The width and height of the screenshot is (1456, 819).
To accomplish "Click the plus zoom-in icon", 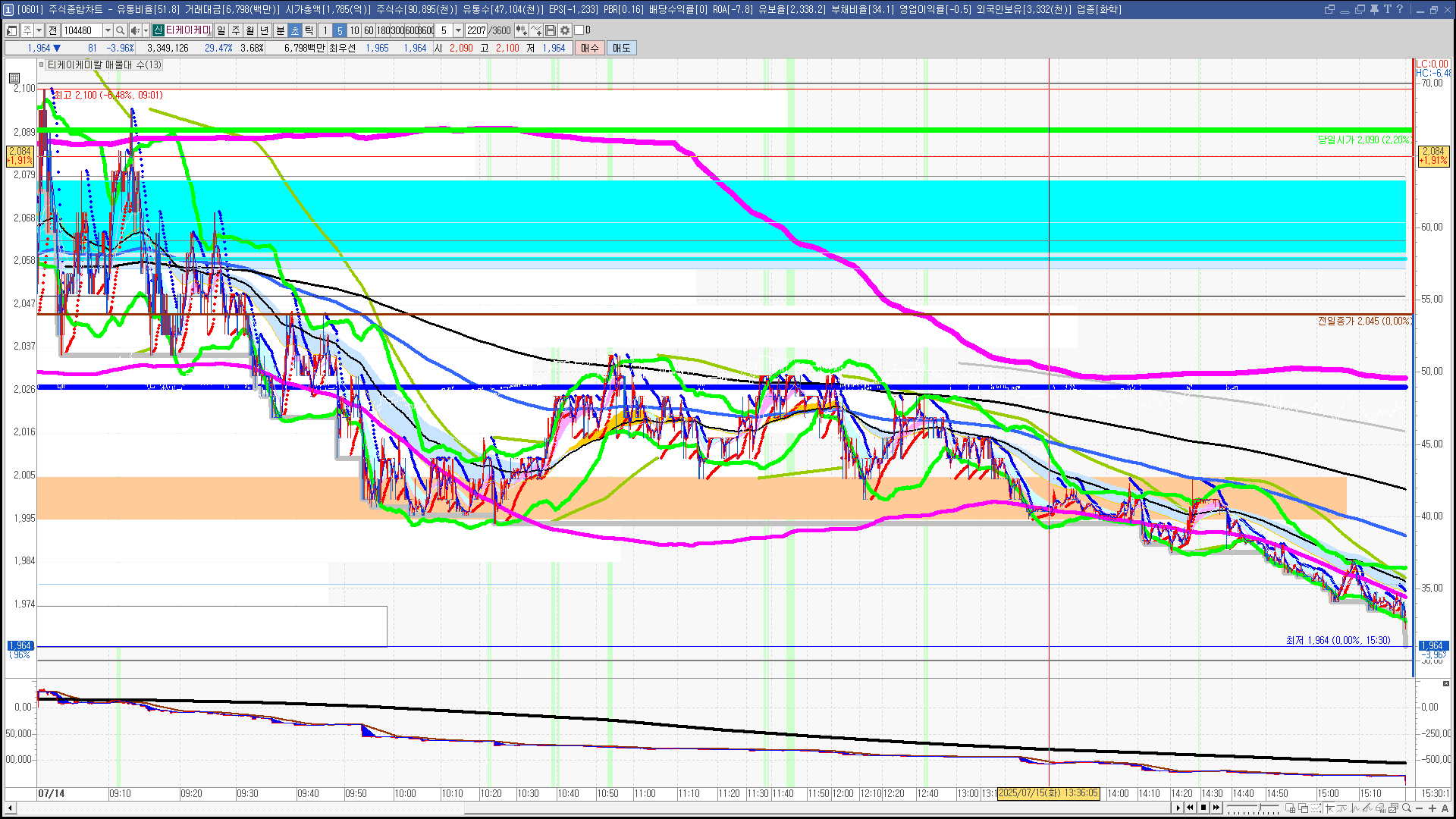I will pyautogui.click(x=1432, y=808).
